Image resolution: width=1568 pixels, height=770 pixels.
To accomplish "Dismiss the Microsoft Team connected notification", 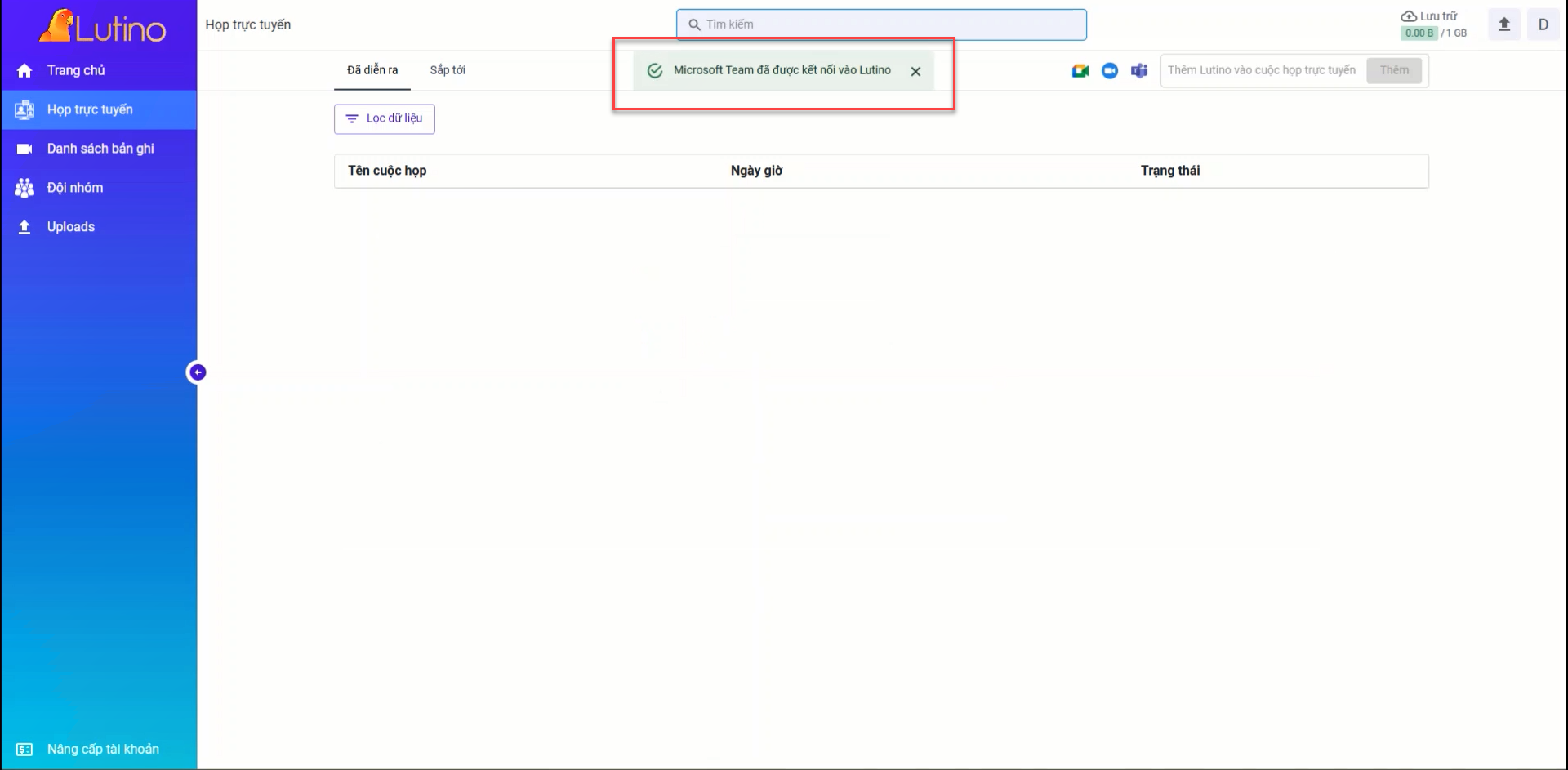I will point(915,71).
